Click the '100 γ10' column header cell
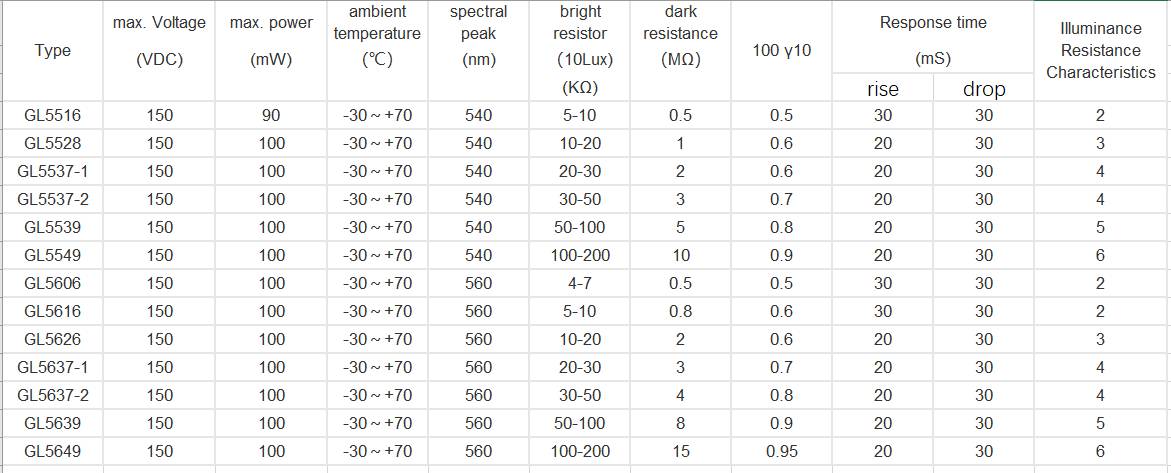Viewport: 1171px width, 473px height. coord(781,50)
